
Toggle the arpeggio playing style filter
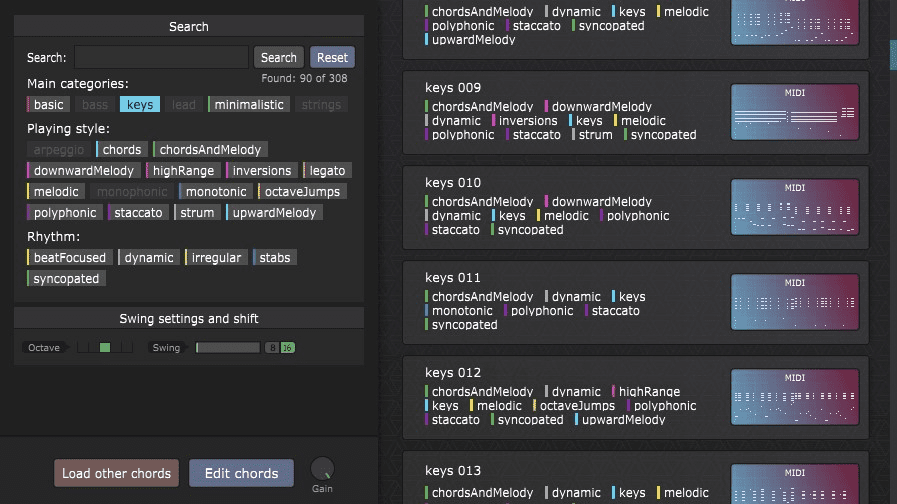pyautogui.click(x=58, y=150)
